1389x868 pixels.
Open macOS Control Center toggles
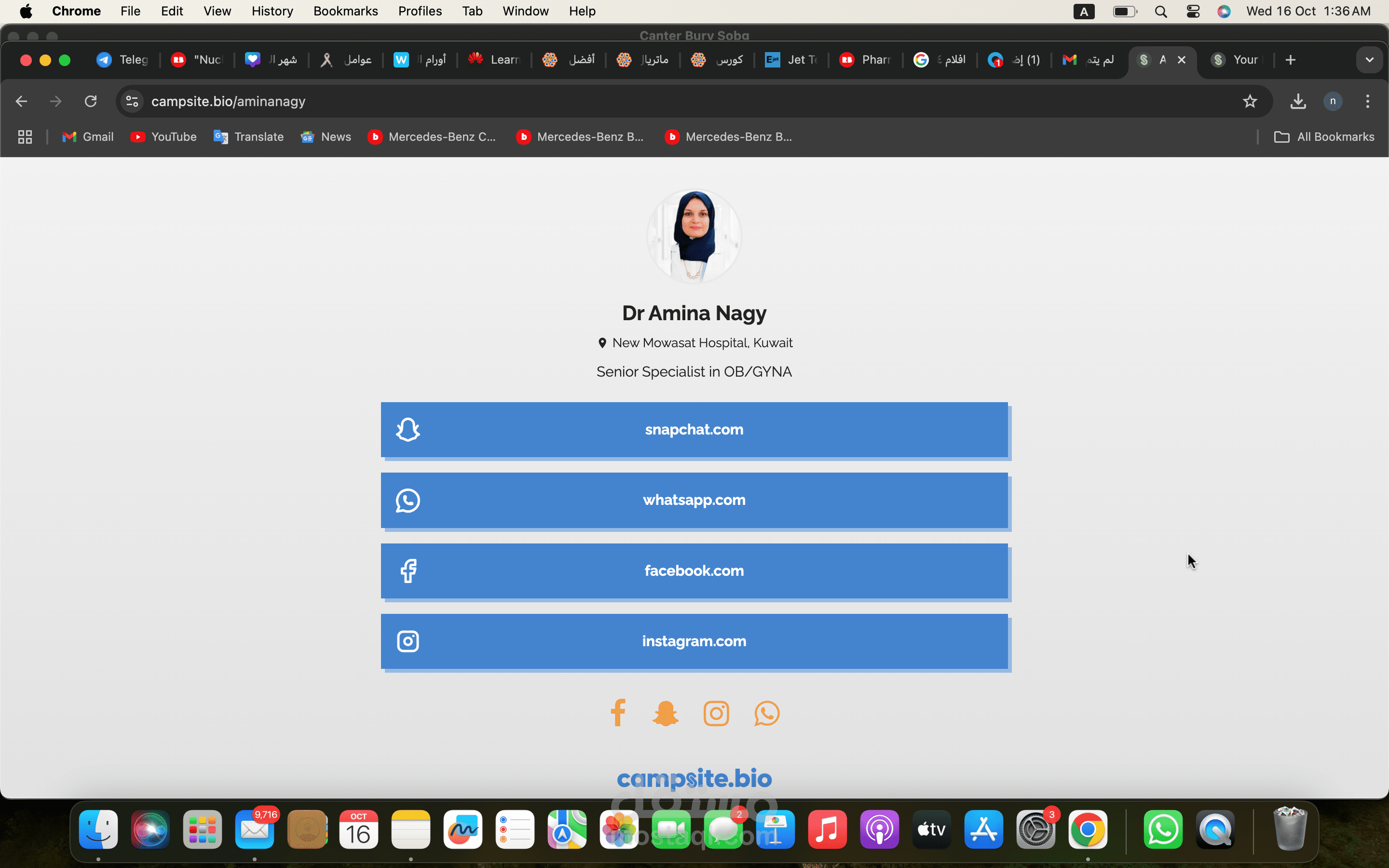(x=1193, y=12)
